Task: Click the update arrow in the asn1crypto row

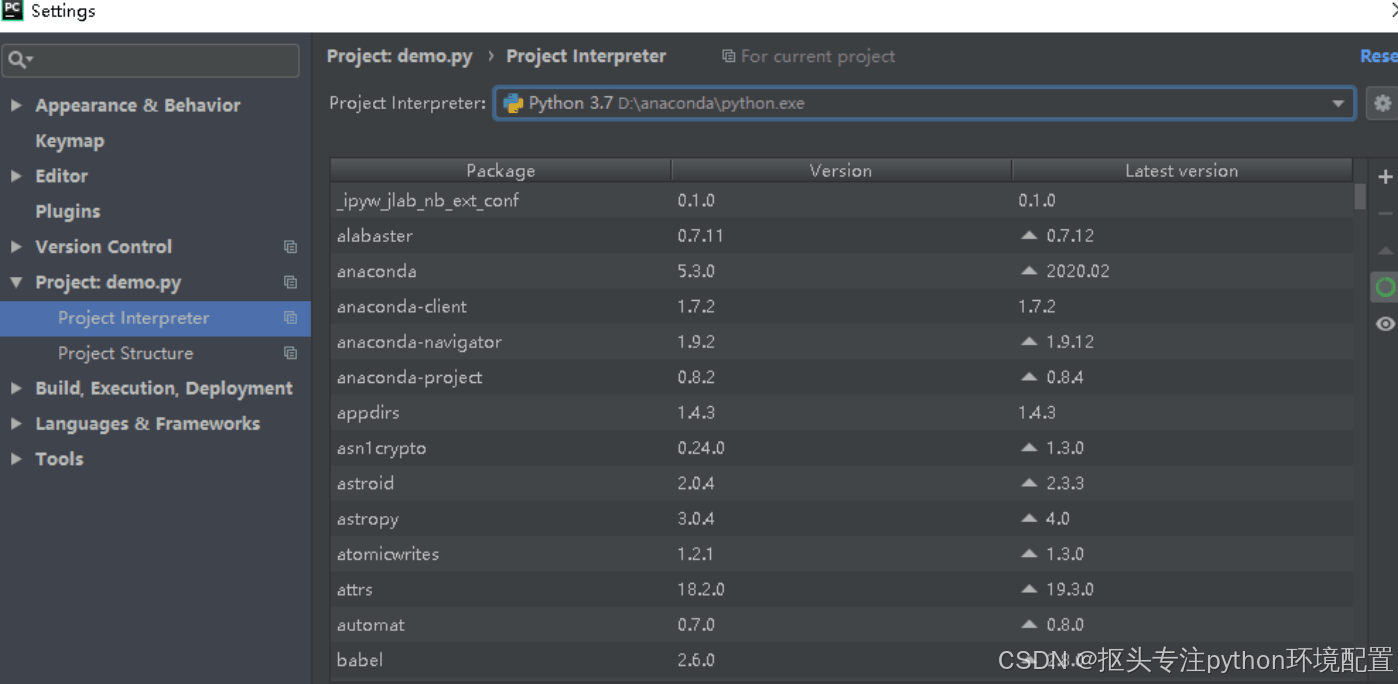Action: point(1029,448)
